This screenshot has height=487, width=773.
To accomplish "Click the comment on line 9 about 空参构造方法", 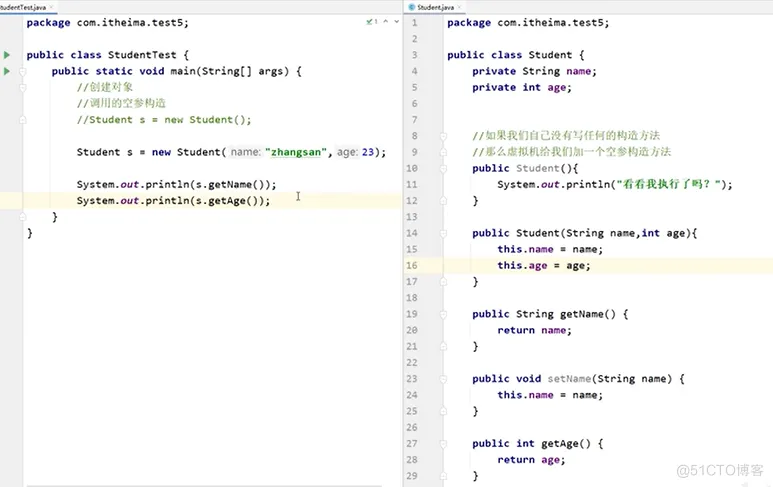I will pos(572,152).
